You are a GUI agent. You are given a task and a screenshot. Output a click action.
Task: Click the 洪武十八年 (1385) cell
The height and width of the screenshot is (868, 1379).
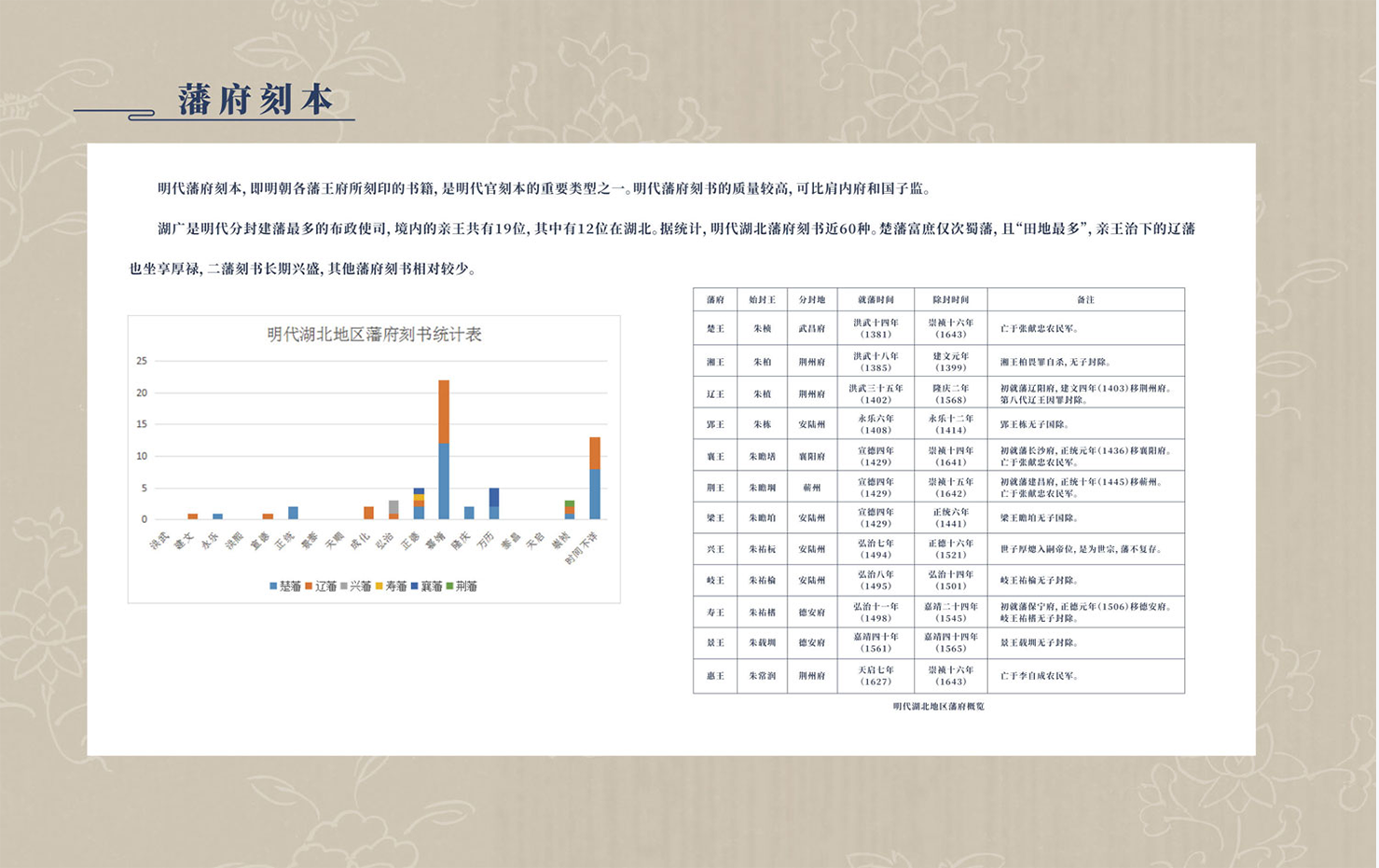pyautogui.click(x=876, y=362)
